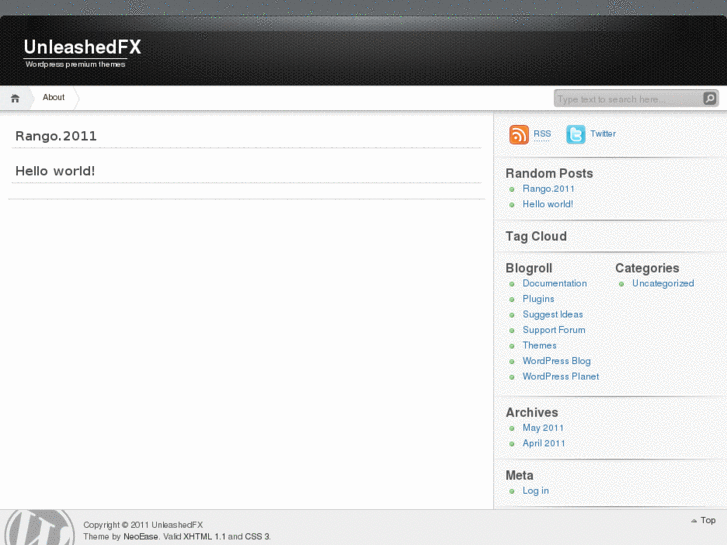The width and height of the screenshot is (727, 545).
Task: Visit the Documentation blogroll link
Action: tap(555, 283)
